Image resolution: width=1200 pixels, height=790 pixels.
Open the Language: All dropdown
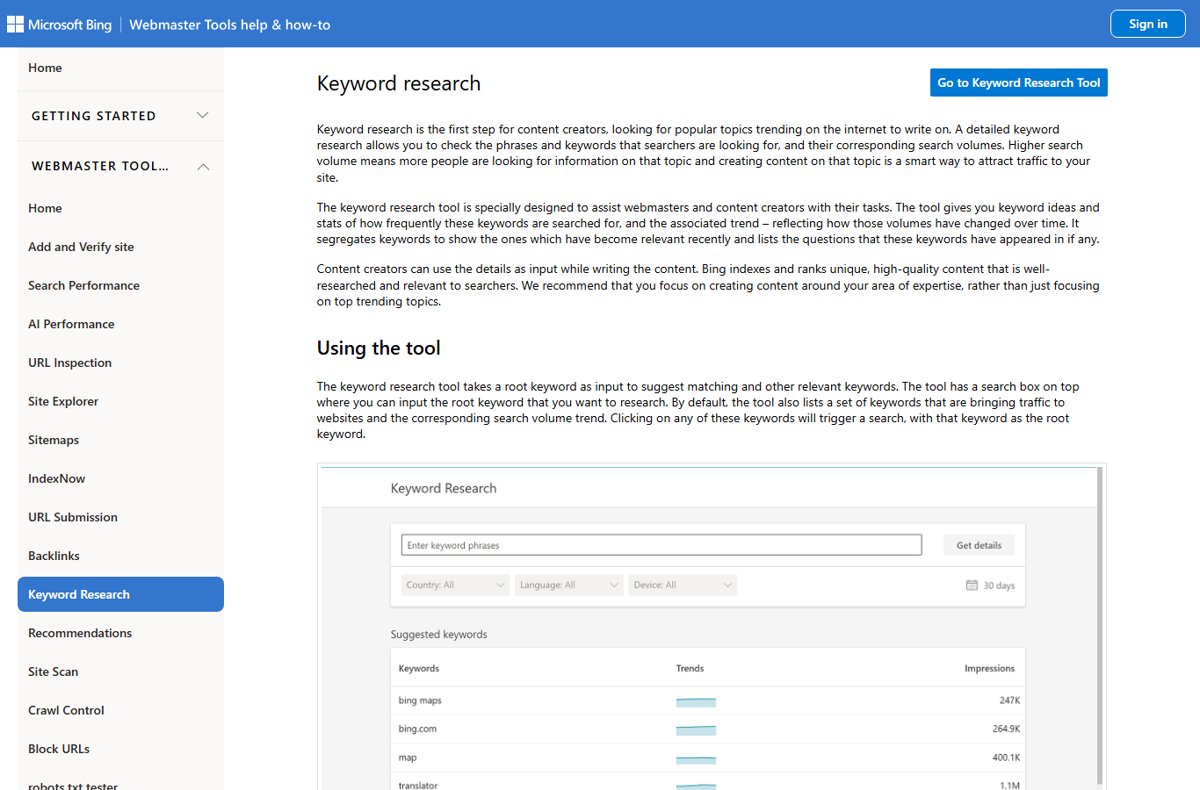pyautogui.click(x=569, y=585)
